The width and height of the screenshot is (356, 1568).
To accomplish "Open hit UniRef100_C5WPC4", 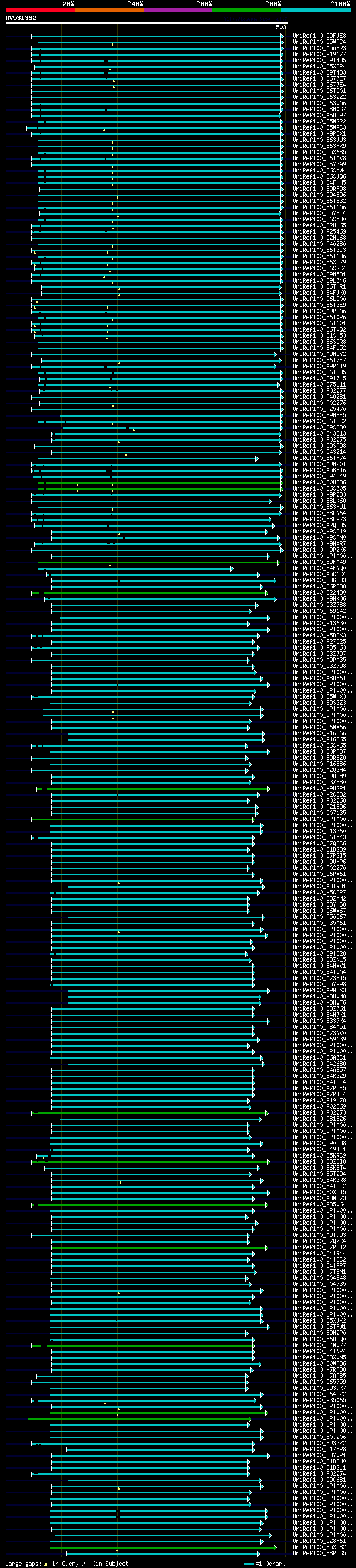I will tap(319, 42).
